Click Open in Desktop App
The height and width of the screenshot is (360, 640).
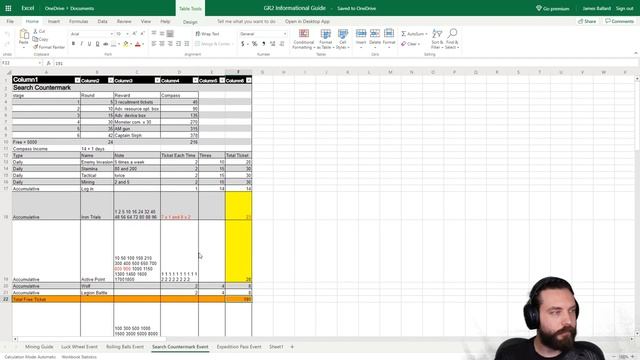click(307, 21)
